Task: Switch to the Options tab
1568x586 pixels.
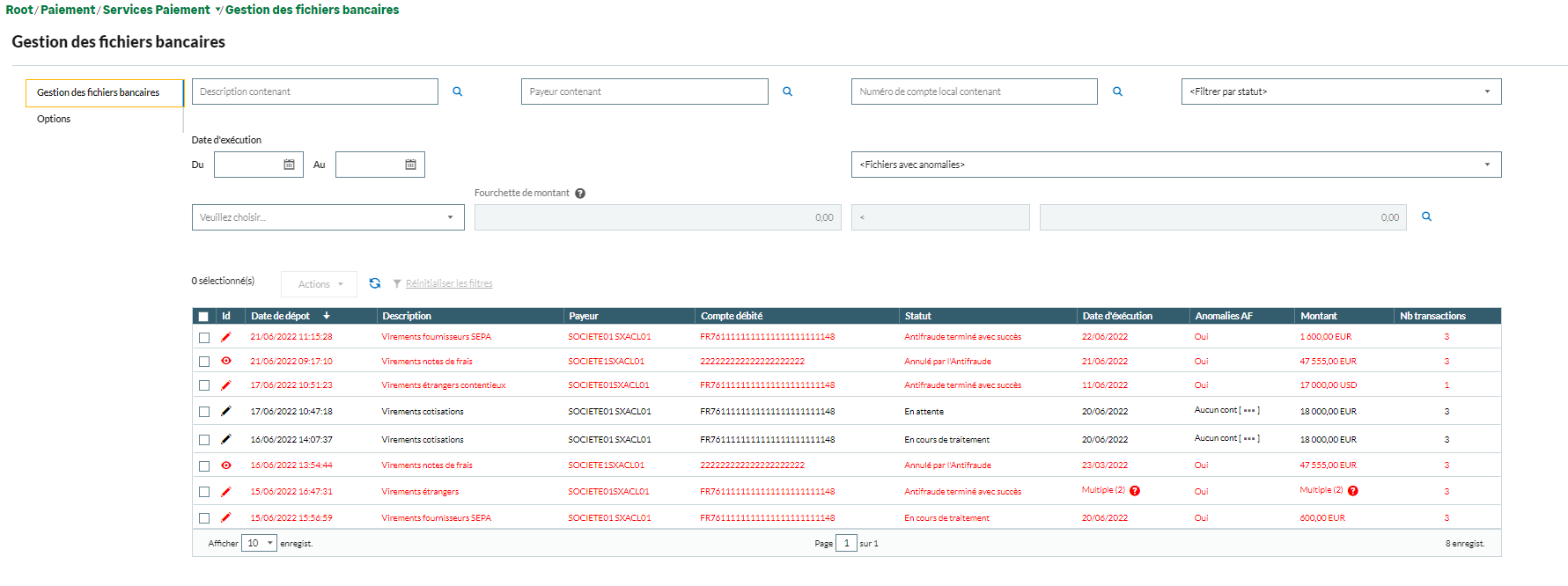Action: point(54,119)
